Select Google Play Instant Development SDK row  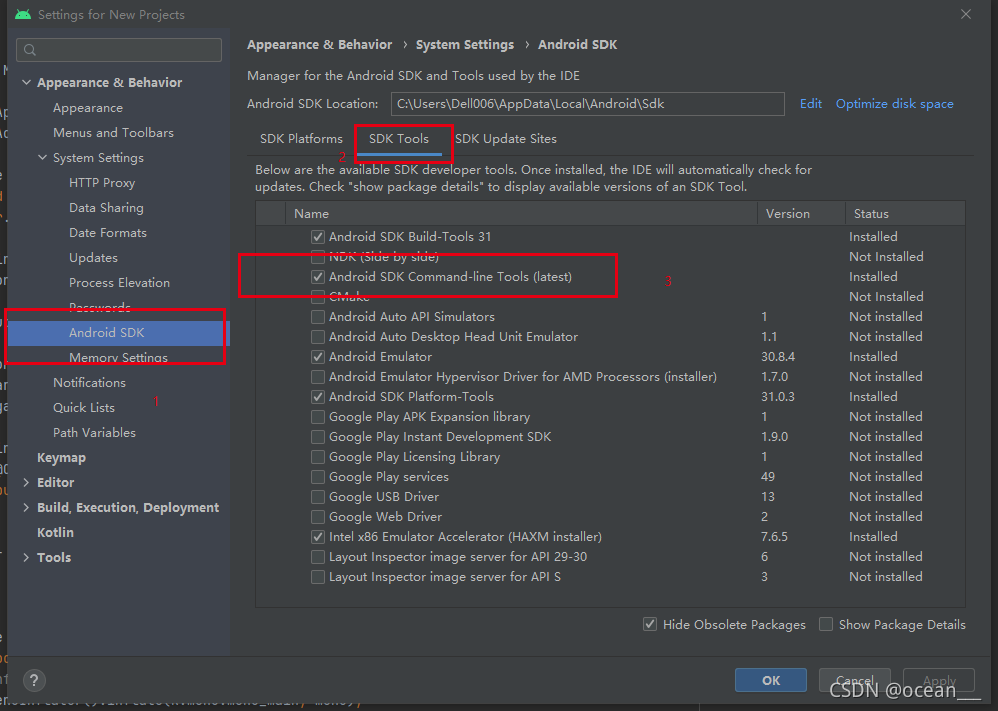610,437
